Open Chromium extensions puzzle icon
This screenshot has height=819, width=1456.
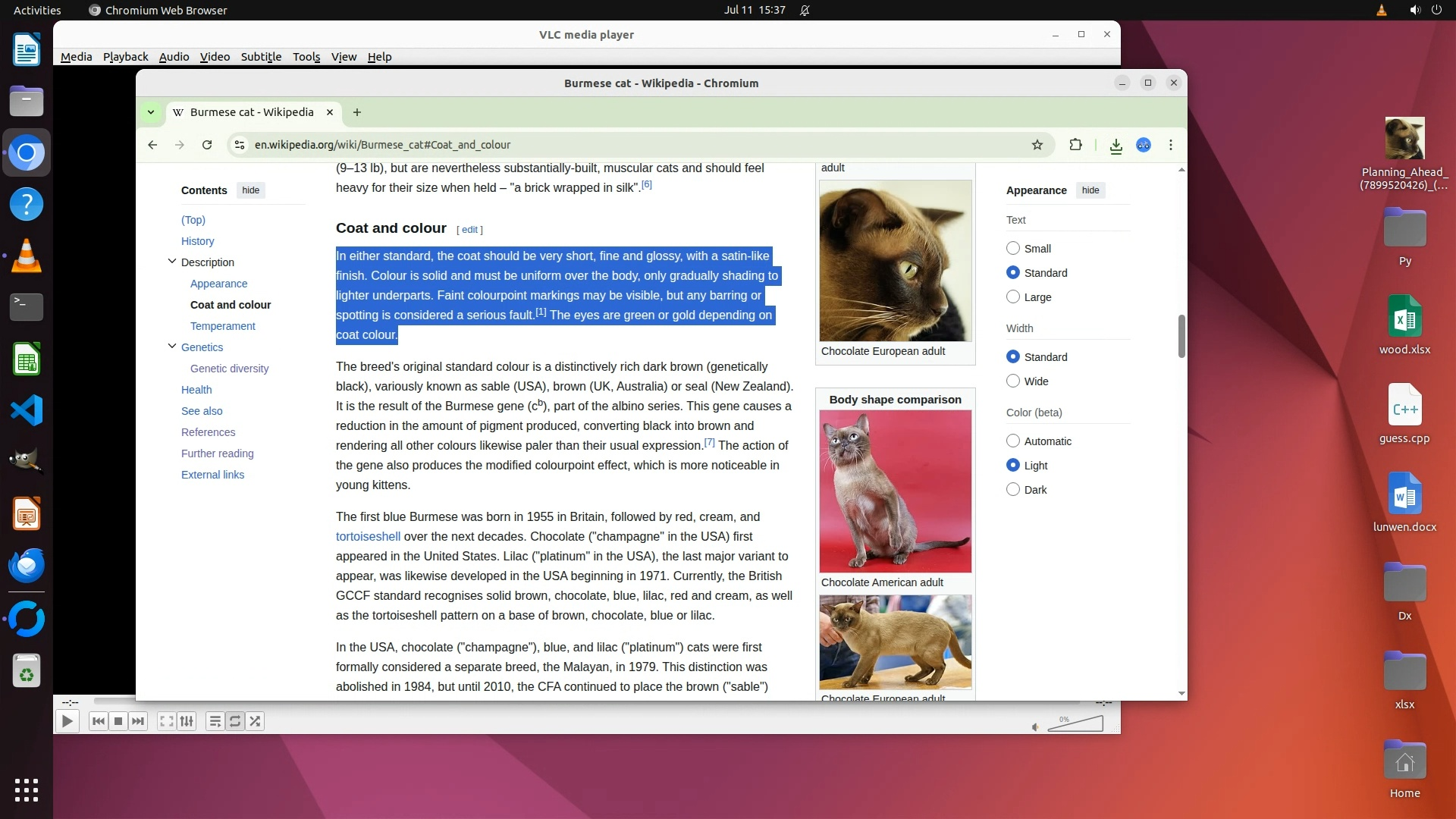tap(1075, 145)
